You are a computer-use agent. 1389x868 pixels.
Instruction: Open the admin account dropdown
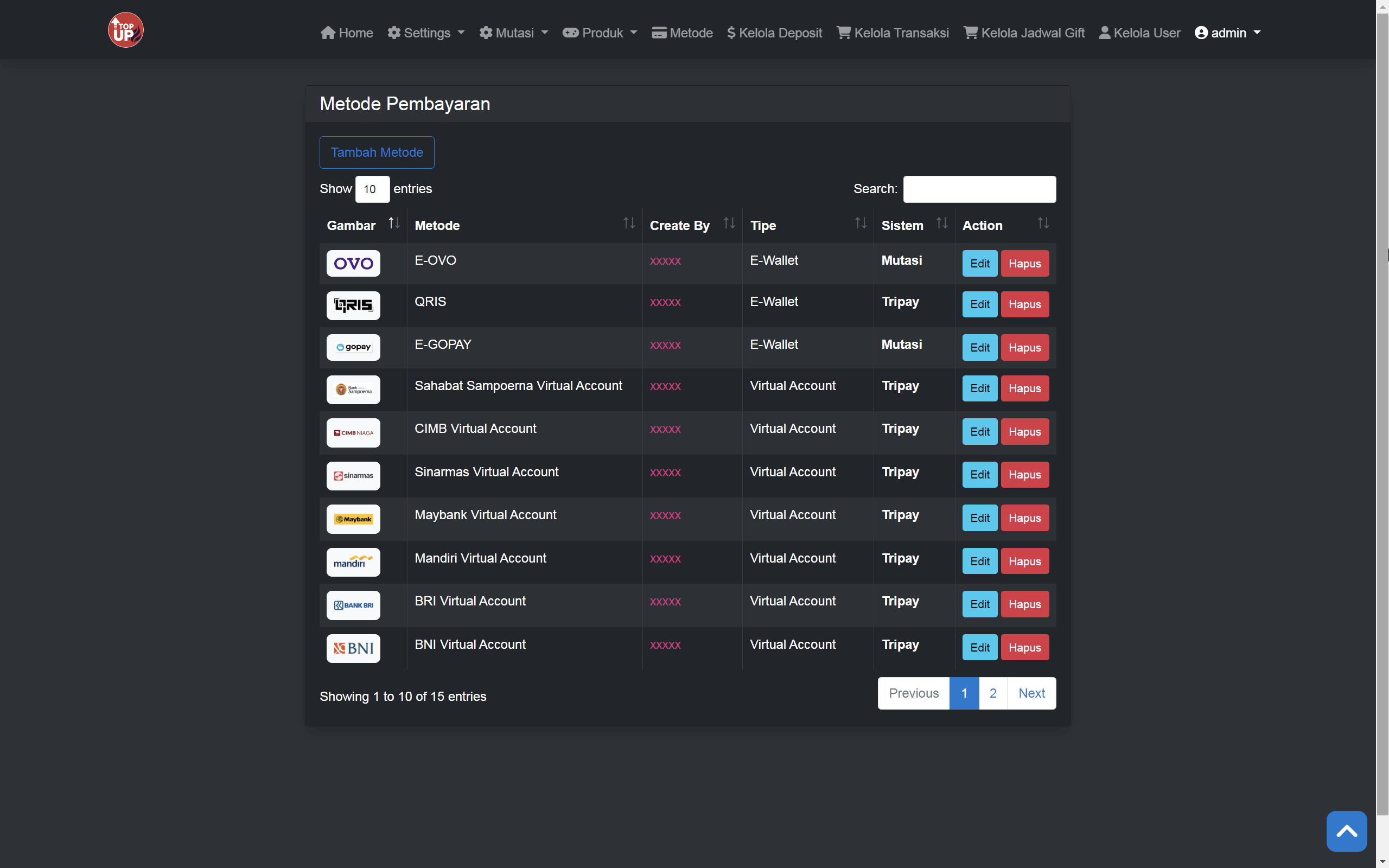[1228, 33]
